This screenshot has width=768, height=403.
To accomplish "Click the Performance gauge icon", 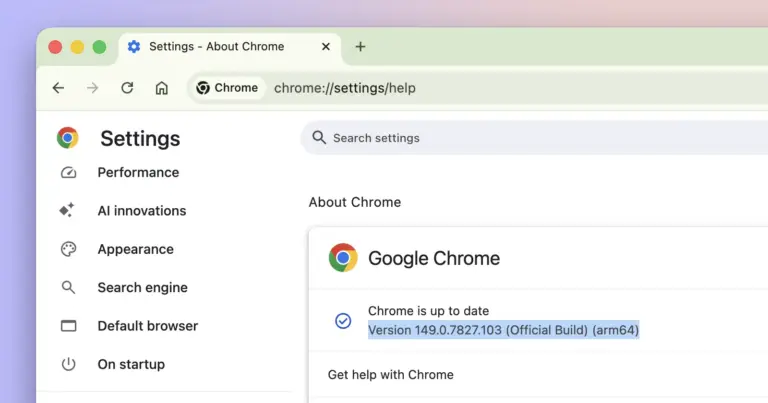I will pos(69,172).
